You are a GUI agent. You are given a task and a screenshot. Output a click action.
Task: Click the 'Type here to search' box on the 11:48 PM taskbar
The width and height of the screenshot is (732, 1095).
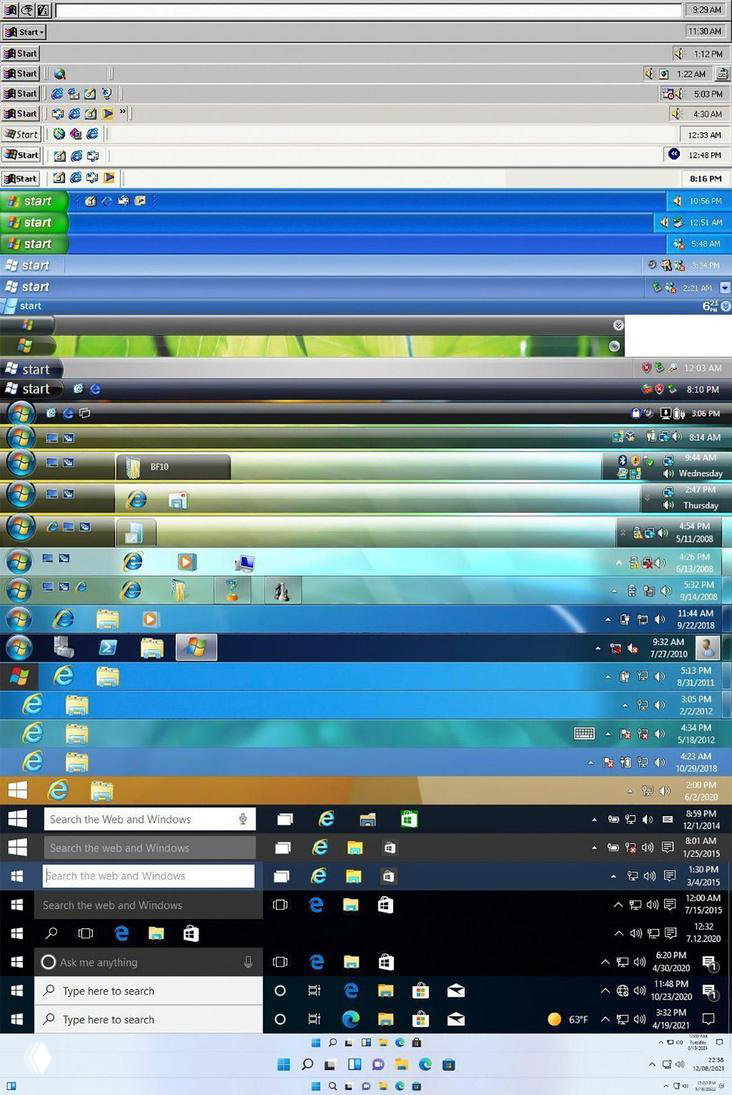point(148,991)
